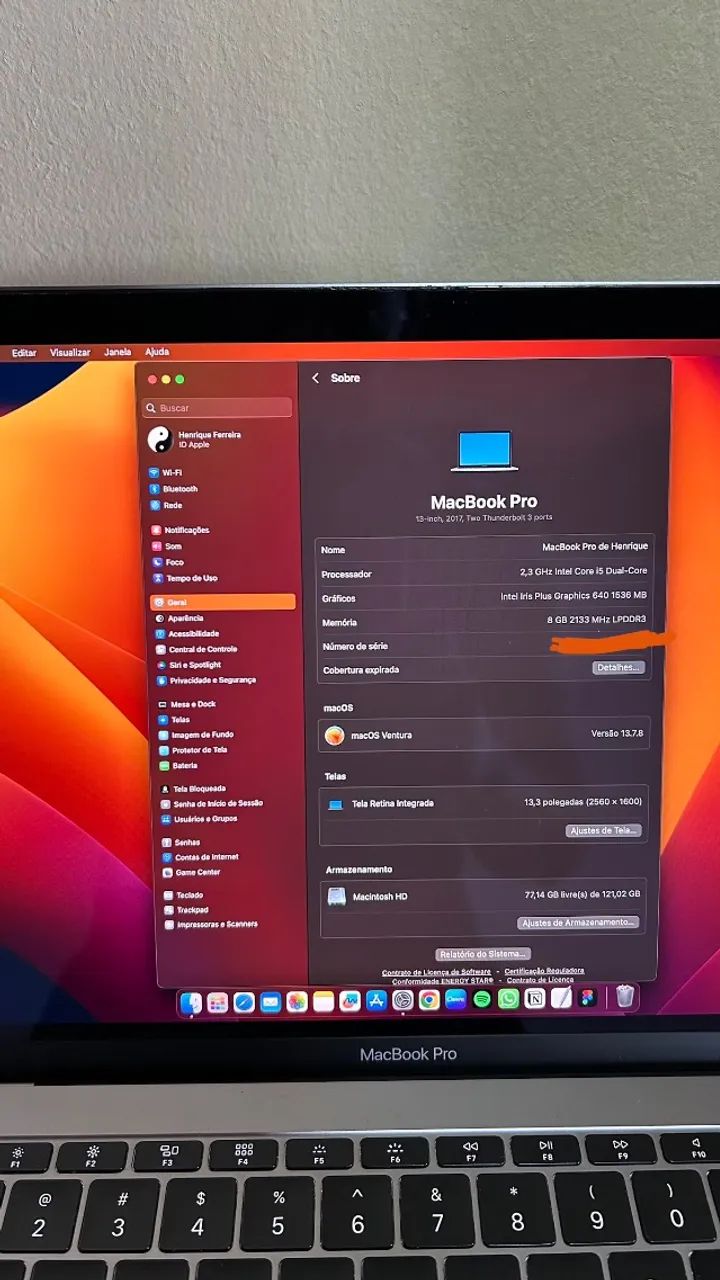This screenshot has width=720, height=1280.
Task: Click Ajustes de Armazenamento... button
Action: tap(578, 922)
